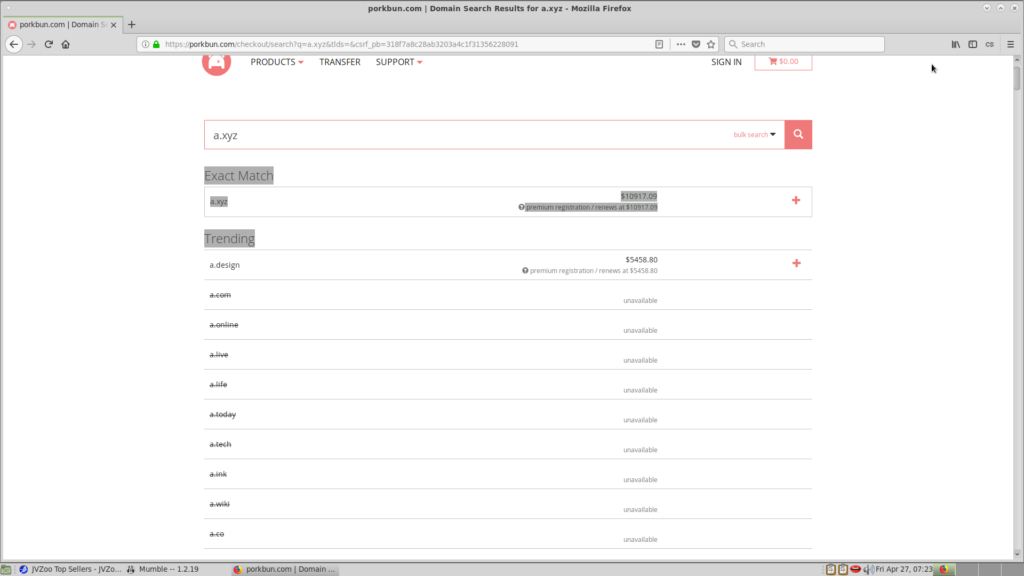Close the porkbun.com tab
This screenshot has width=1024, height=576.
pos(114,25)
